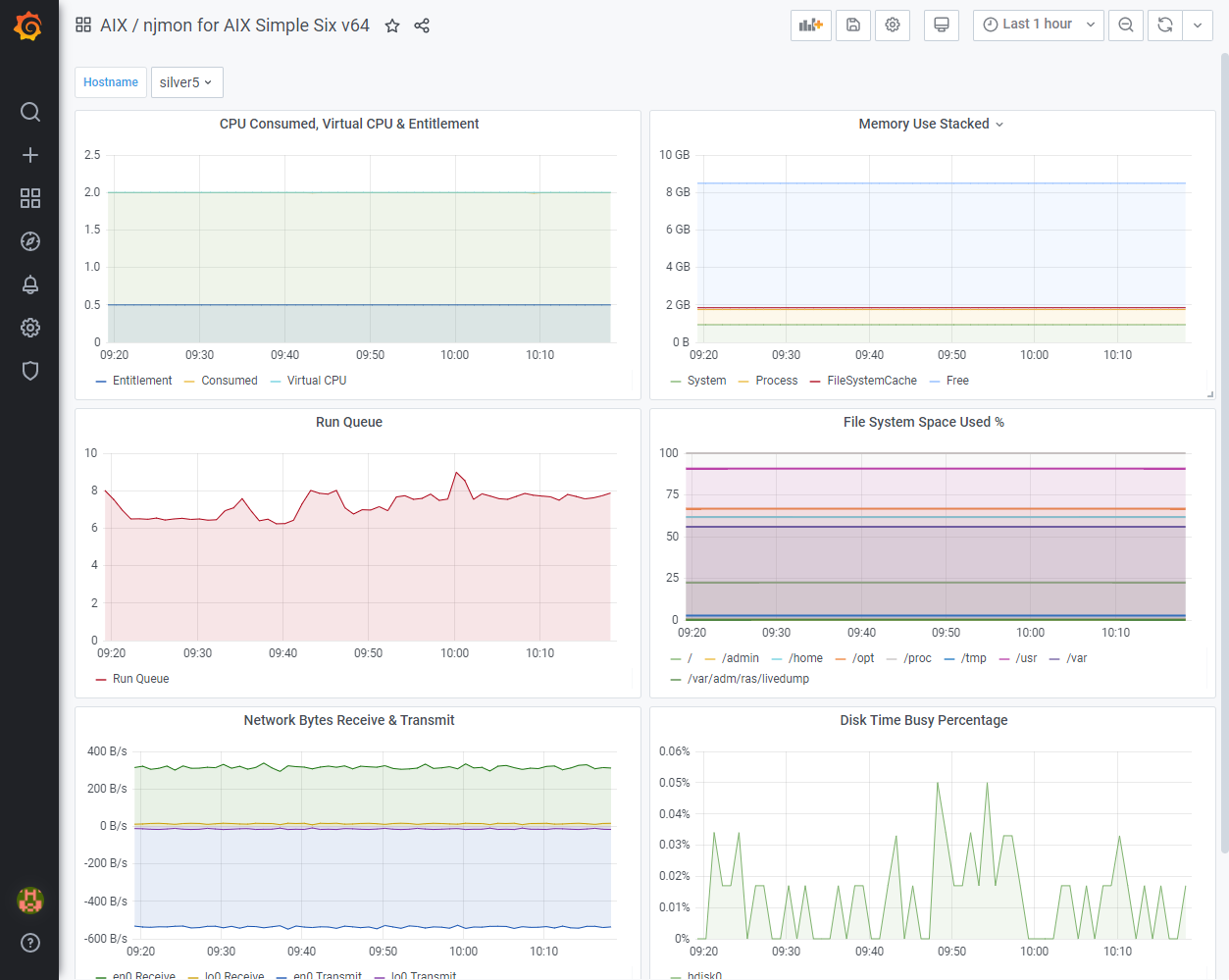Toggle the /home series in legend
The height and width of the screenshot is (980, 1229).
(x=805, y=658)
